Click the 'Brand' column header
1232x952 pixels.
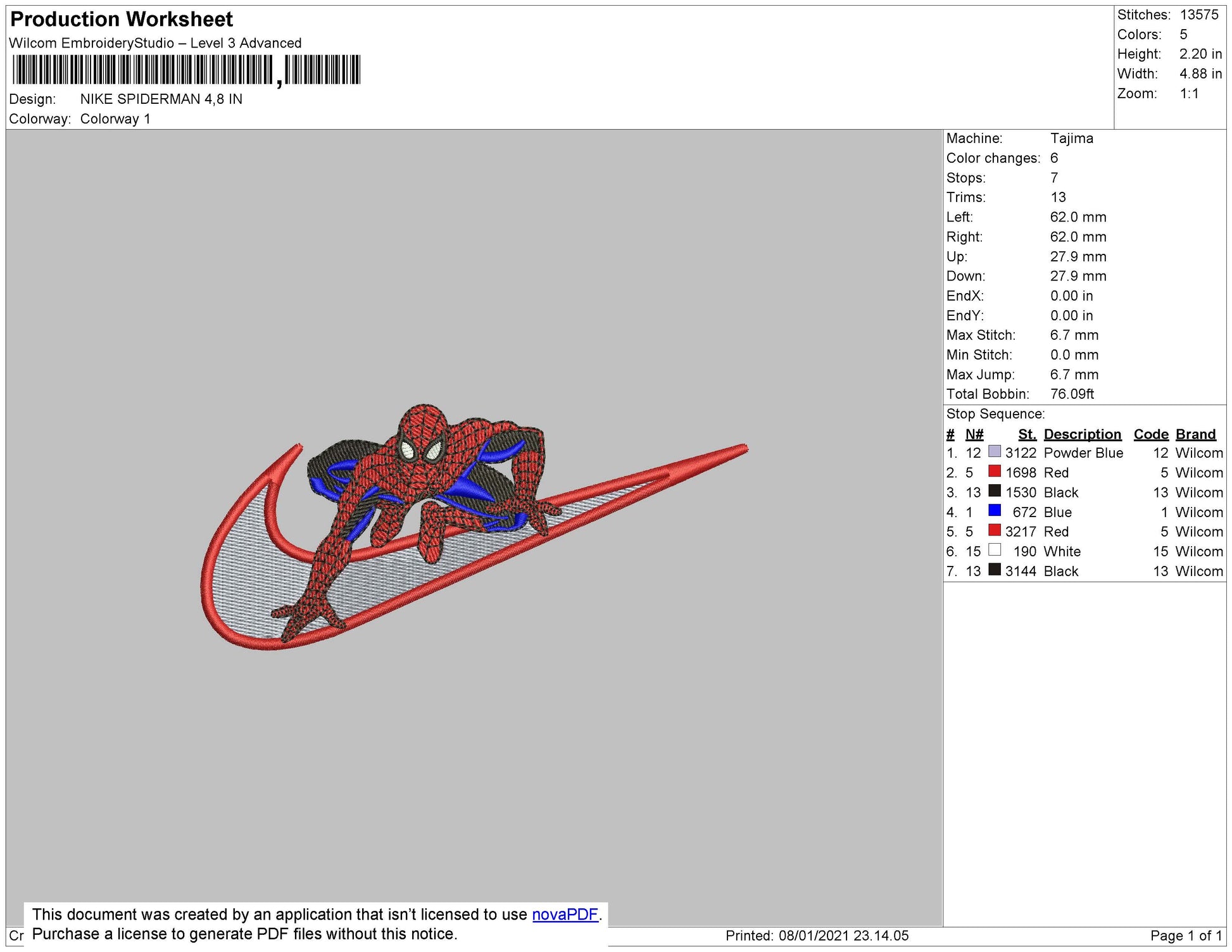pos(1196,434)
